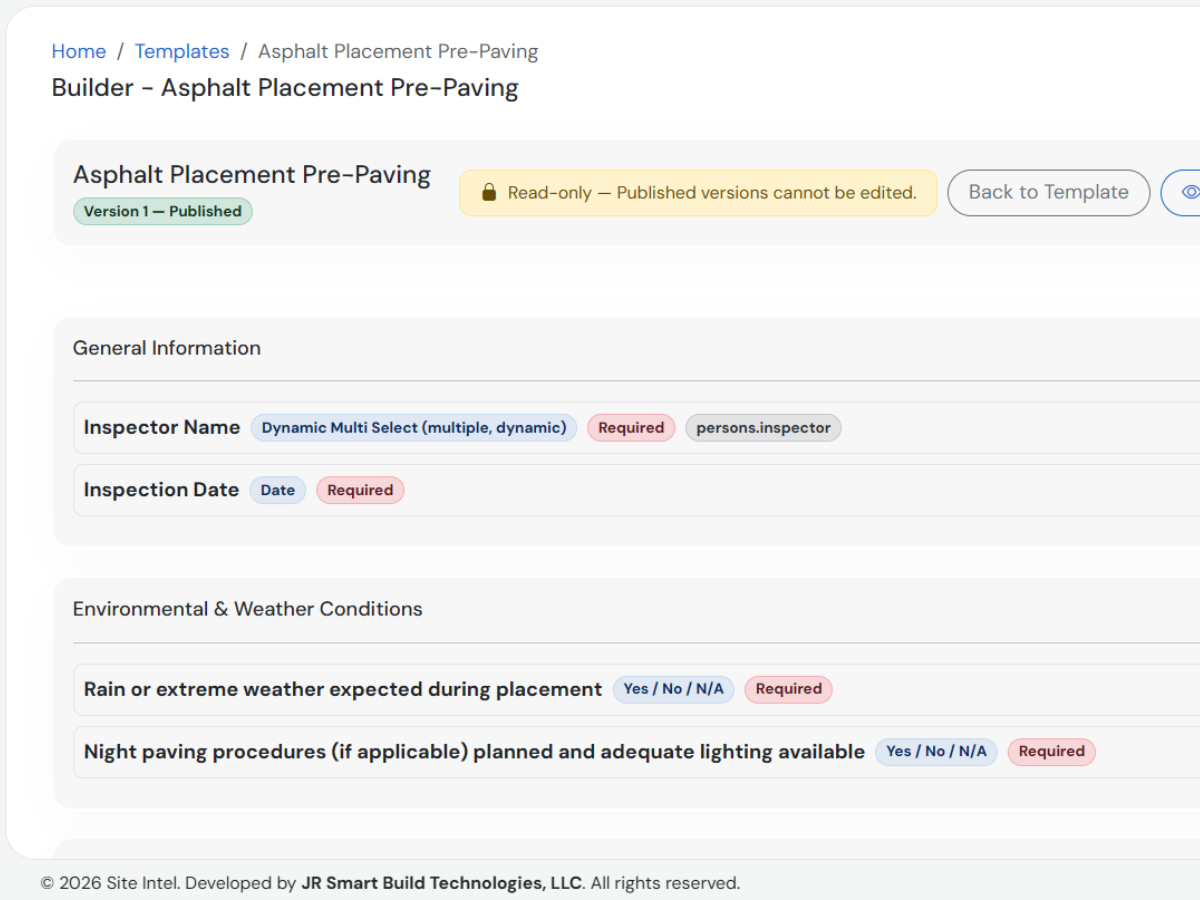Go to Templates breadcrumb link
The height and width of the screenshot is (900, 1200).
coord(182,51)
